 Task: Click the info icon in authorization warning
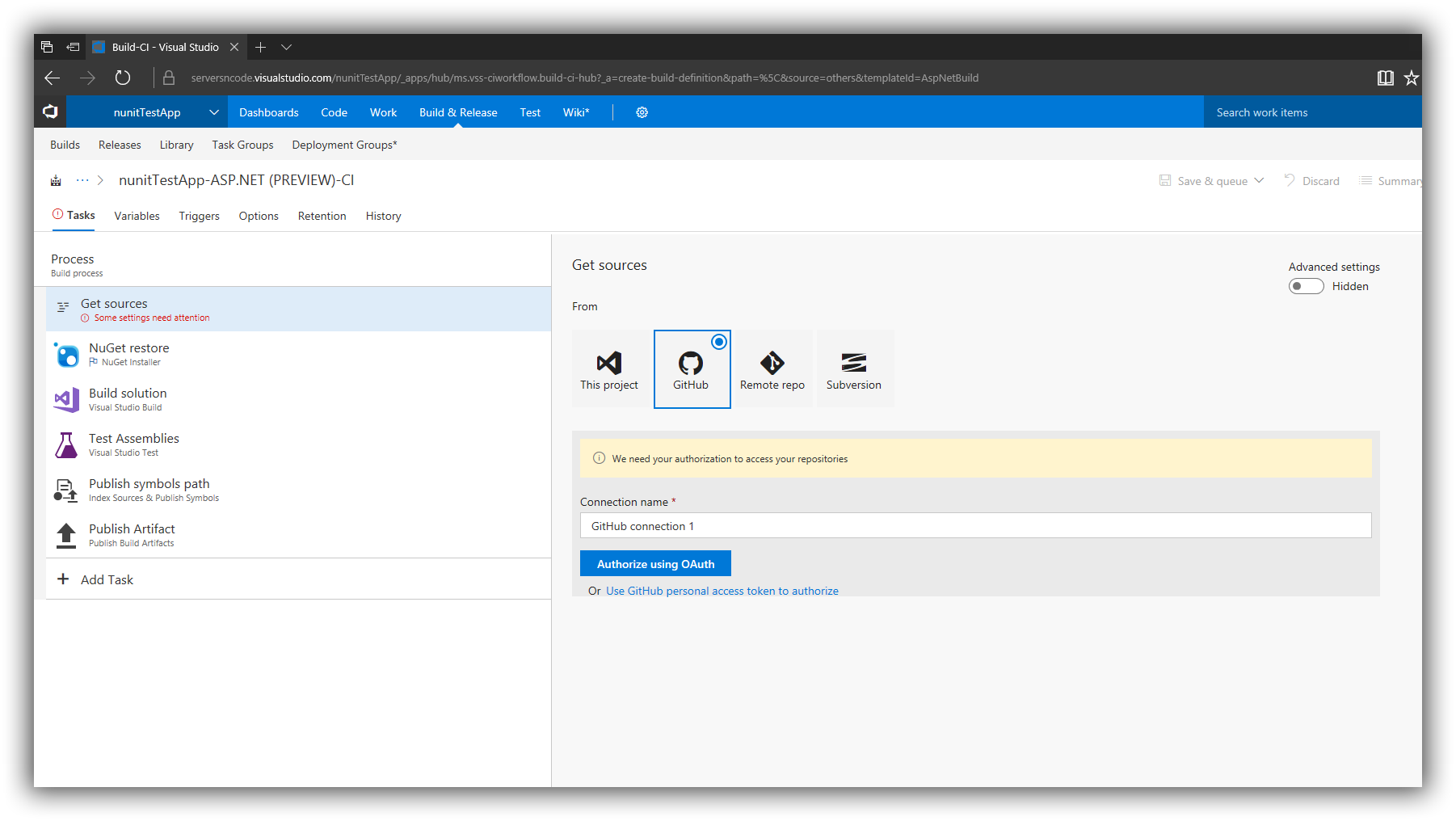[599, 458]
